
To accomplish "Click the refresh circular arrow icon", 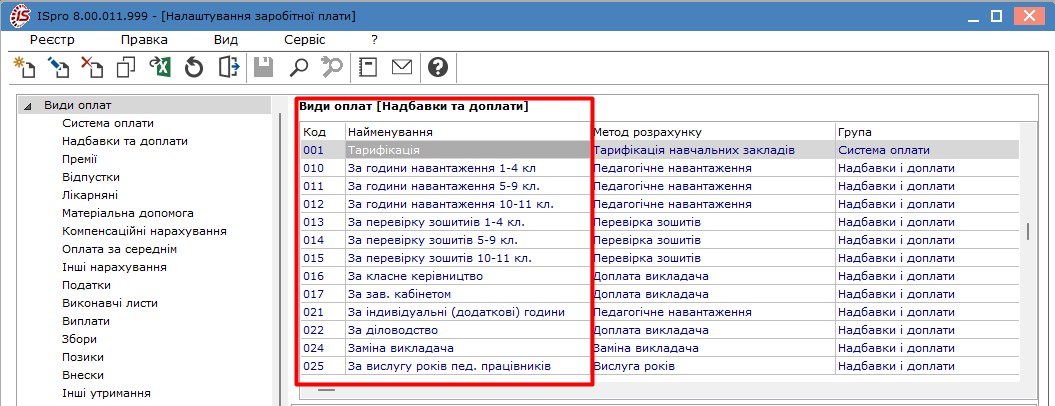I will [x=194, y=67].
